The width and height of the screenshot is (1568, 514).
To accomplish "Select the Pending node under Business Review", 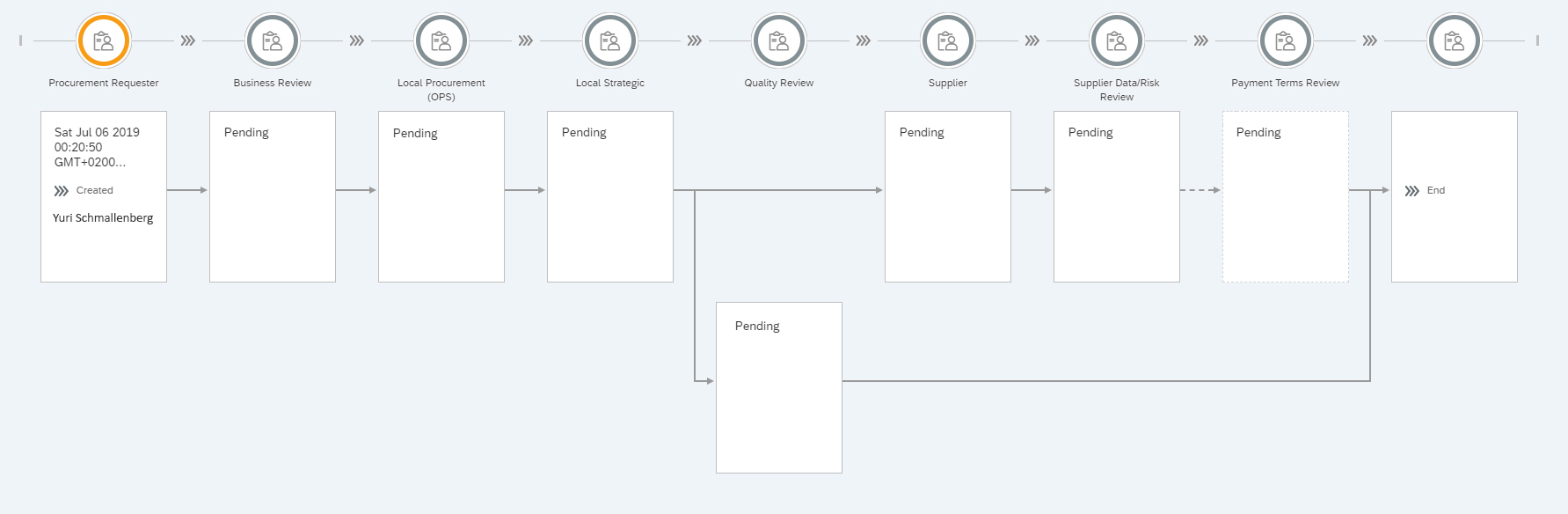I will coord(273,196).
